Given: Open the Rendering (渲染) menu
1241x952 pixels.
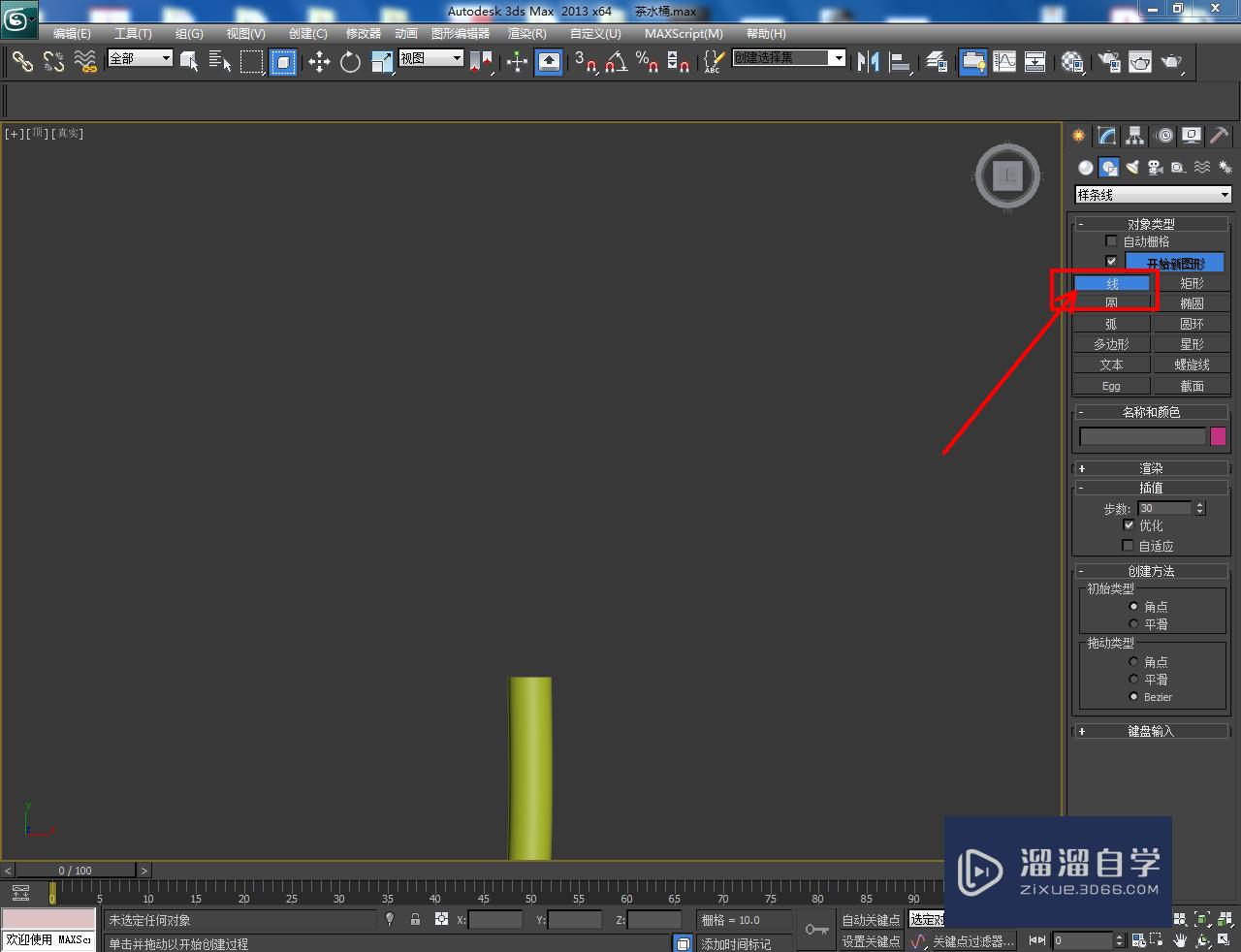Looking at the screenshot, I should [527, 33].
